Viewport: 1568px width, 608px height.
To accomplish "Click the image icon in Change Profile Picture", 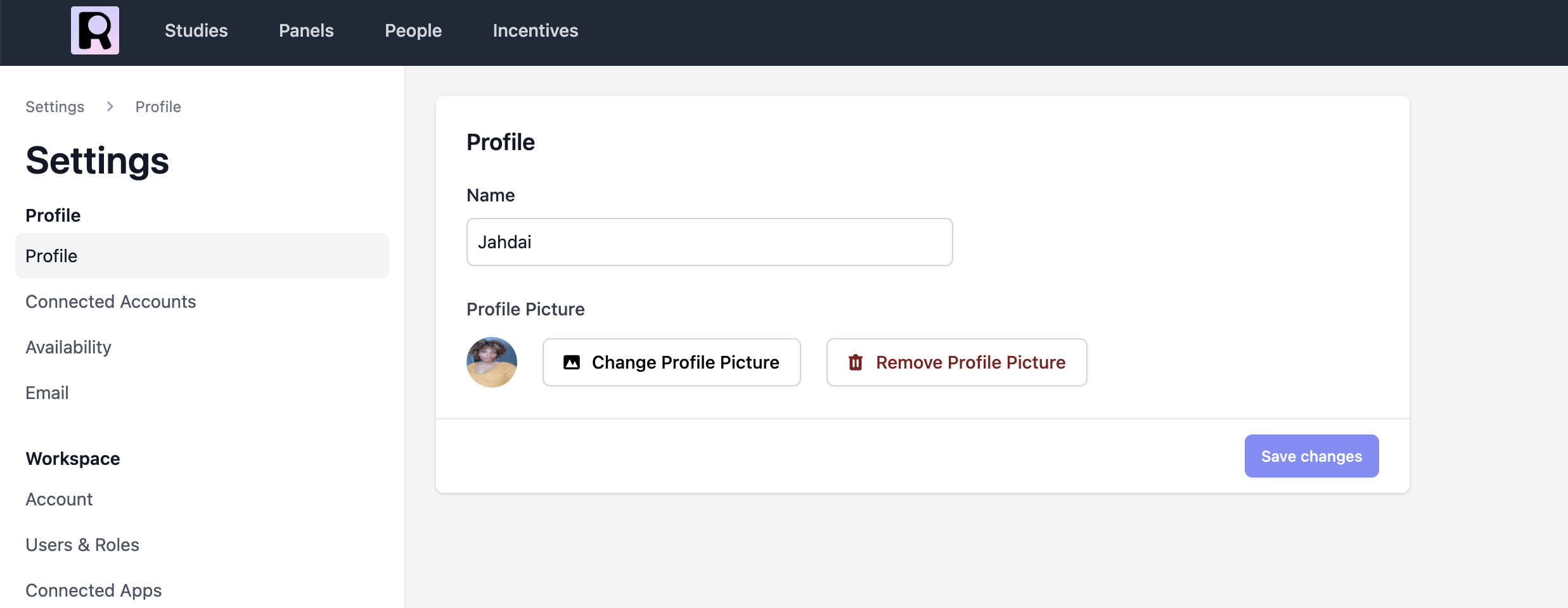I will point(572,362).
